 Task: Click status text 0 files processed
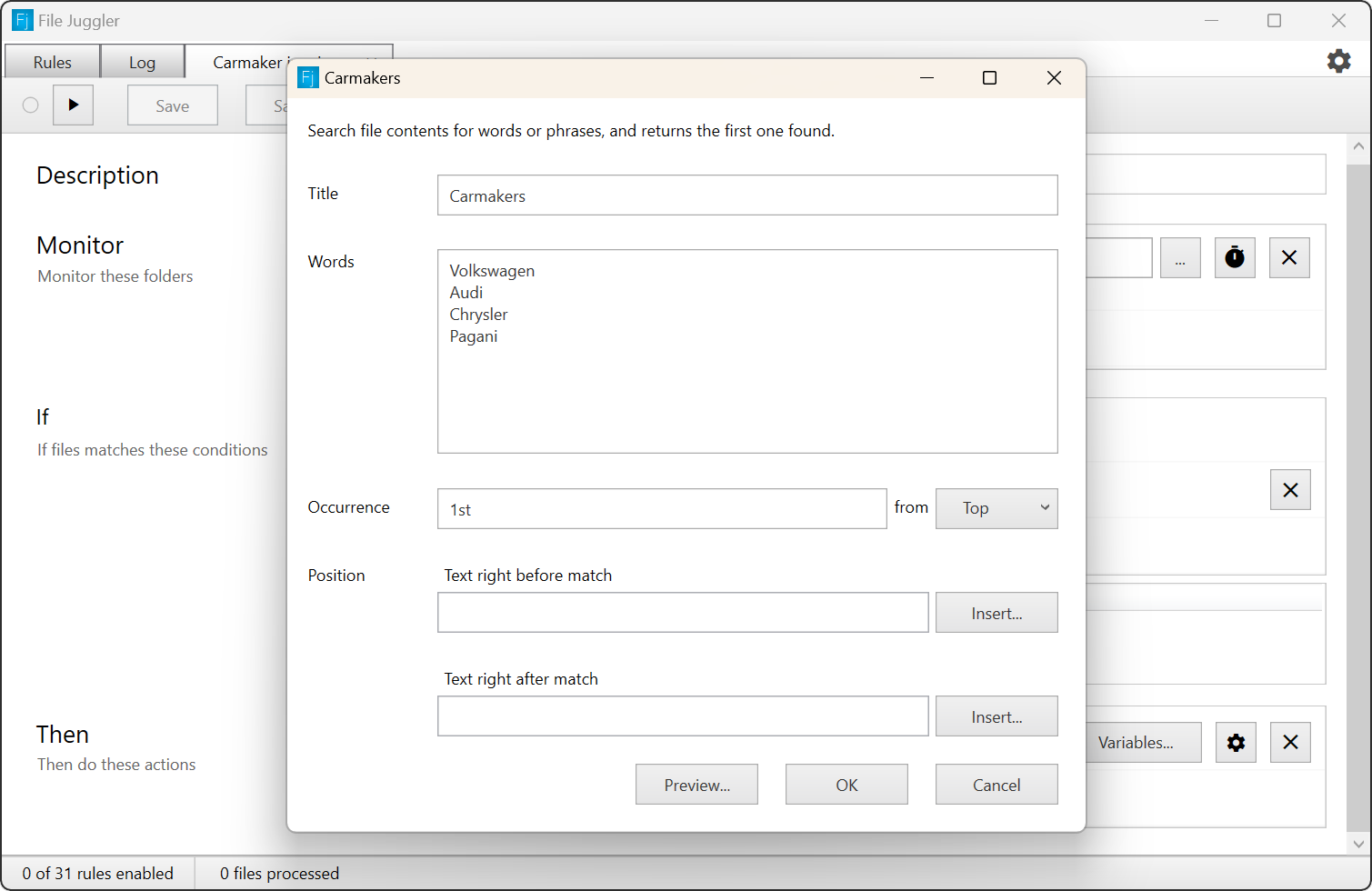pos(280,874)
